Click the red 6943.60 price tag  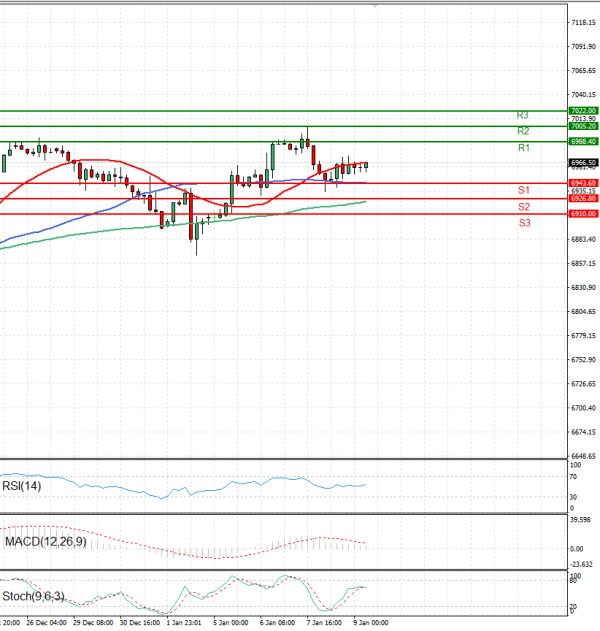tap(583, 183)
